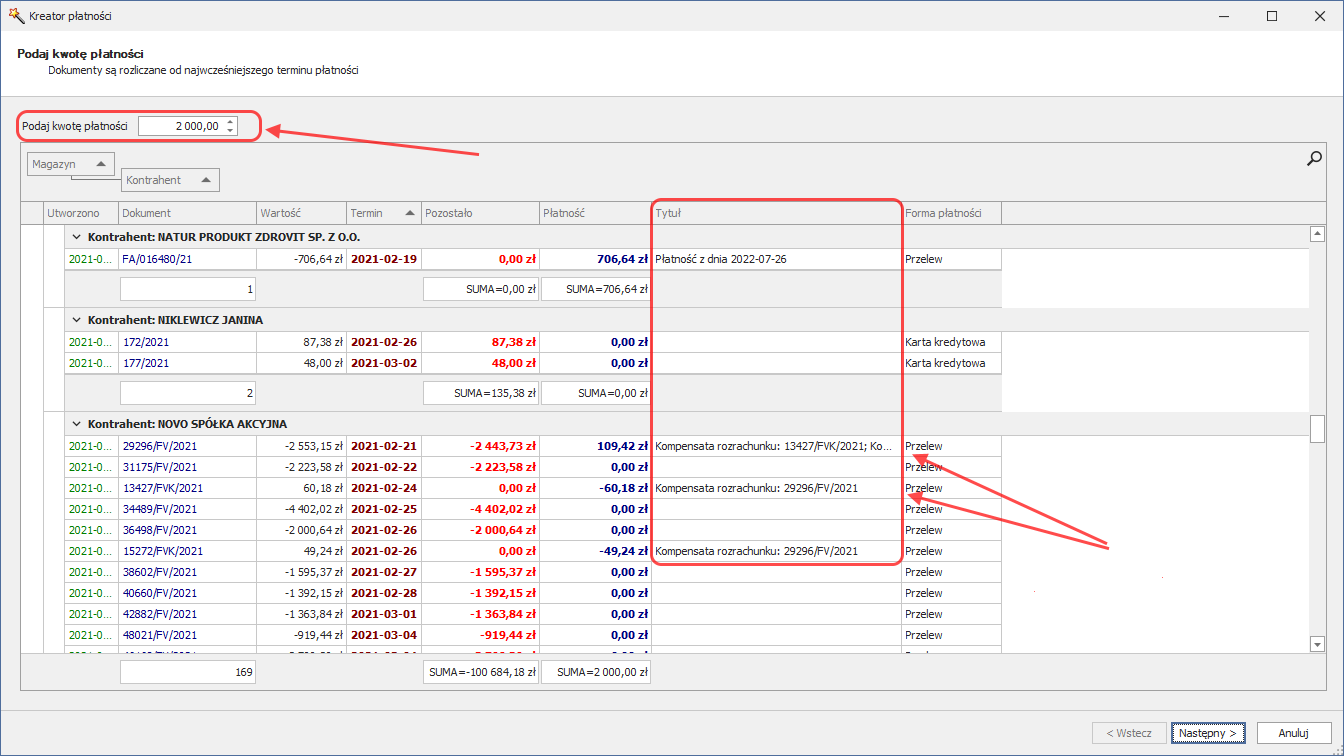Viewport: 1344px width, 756px height.
Task: Sort by the Dokument column header
Action: [x=186, y=213]
